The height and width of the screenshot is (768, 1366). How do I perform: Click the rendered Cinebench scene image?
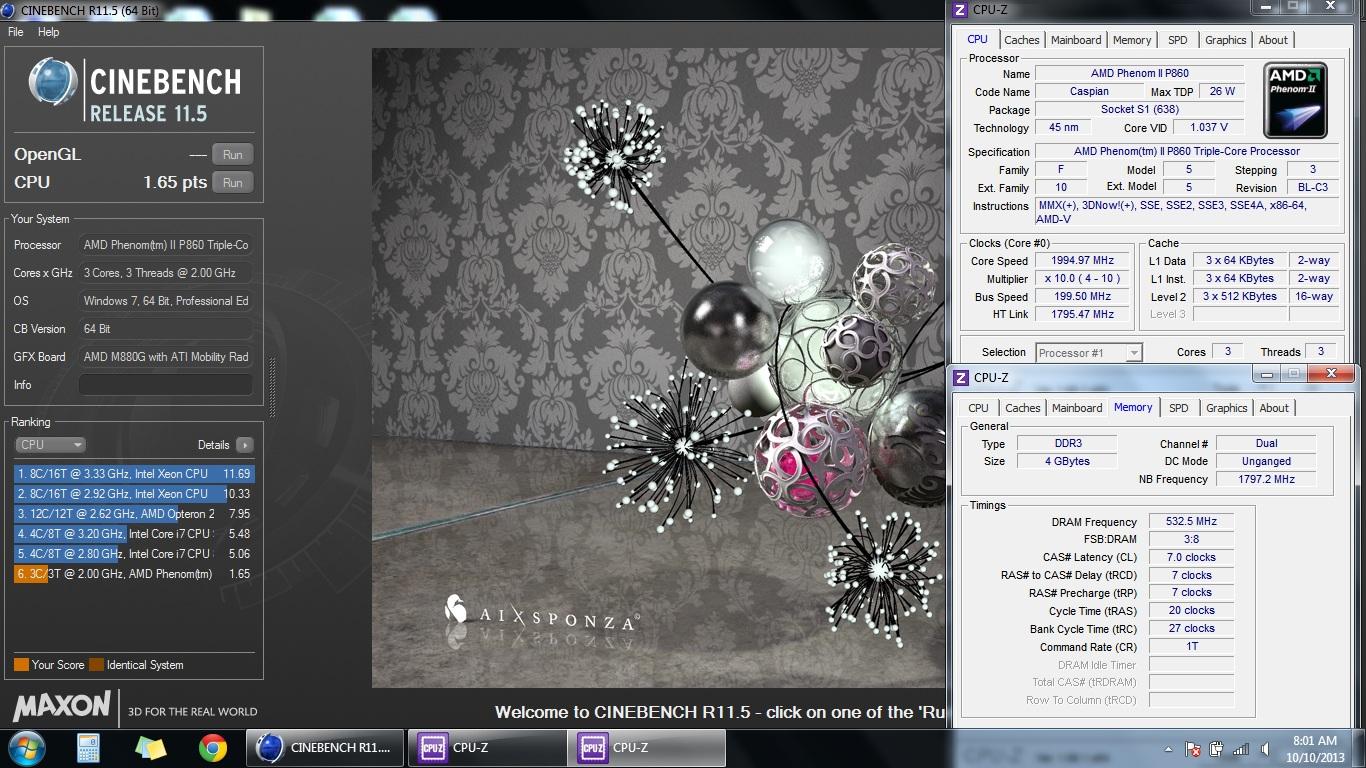pos(658,368)
